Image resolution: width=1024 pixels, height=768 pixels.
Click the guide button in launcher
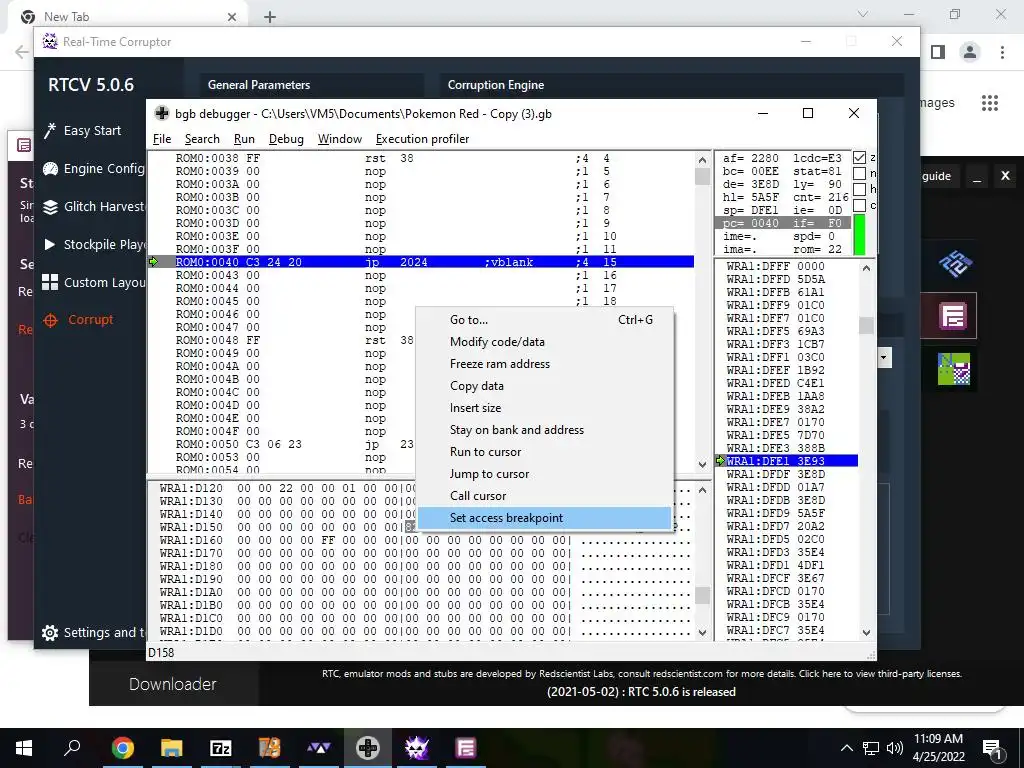tap(935, 176)
